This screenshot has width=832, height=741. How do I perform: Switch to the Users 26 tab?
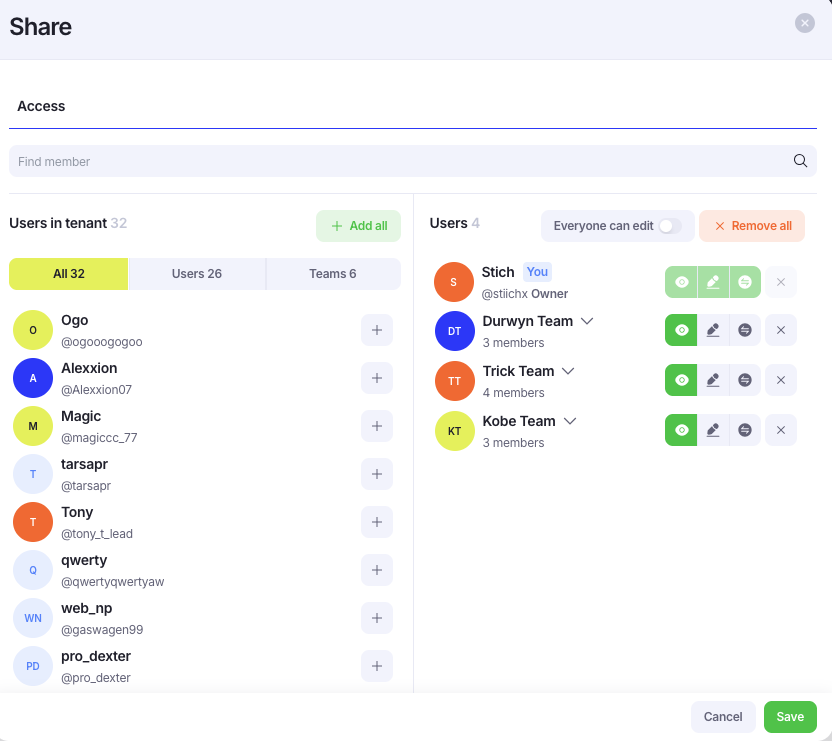(x=197, y=274)
